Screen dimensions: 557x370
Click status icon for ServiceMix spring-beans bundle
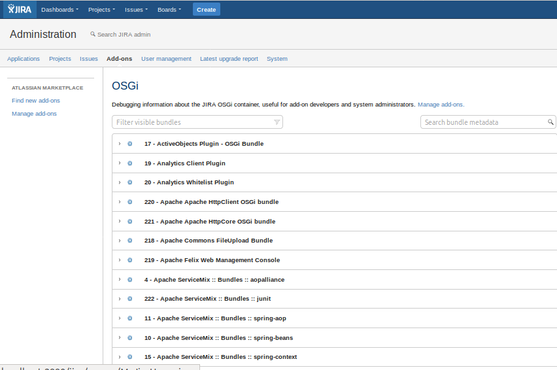pos(130,338)
